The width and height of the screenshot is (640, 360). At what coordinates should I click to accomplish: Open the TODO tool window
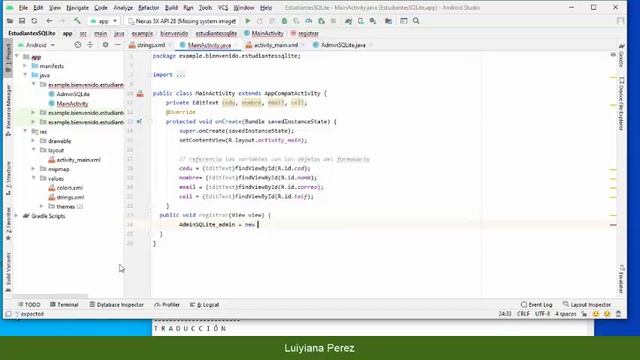(29, 304)
